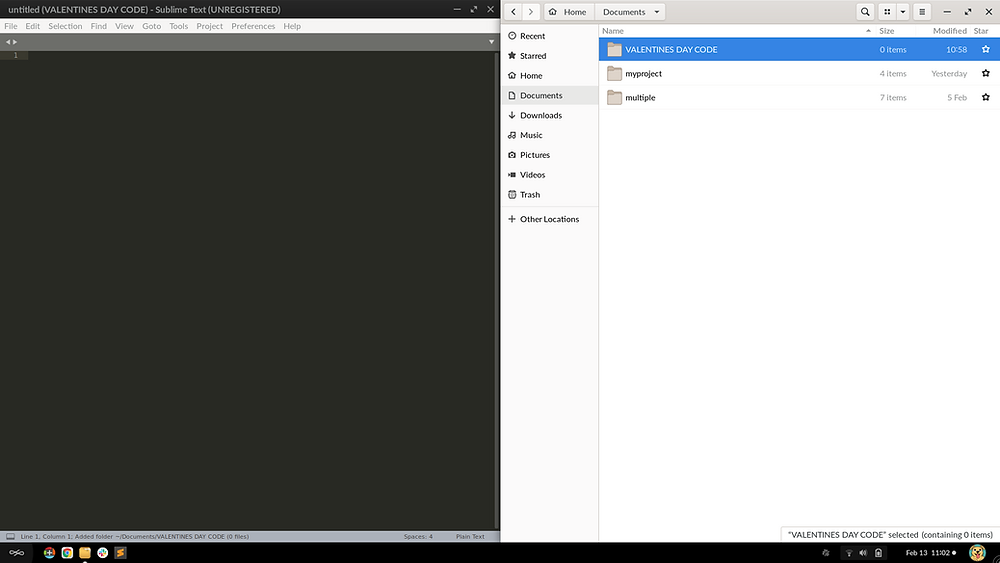Click the multiple folder icon
1000x563 pixels.
point(614,98)
